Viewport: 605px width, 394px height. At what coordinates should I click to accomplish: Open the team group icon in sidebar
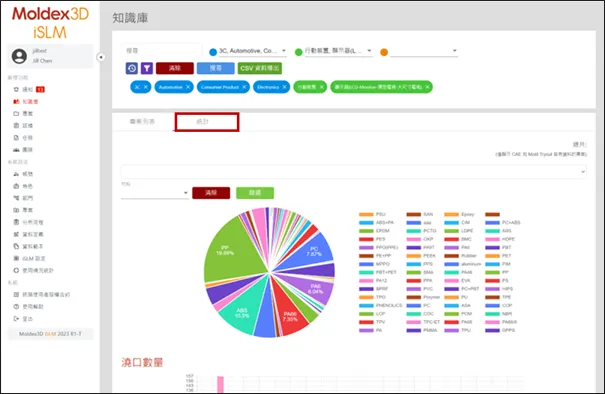click(16, 150)
